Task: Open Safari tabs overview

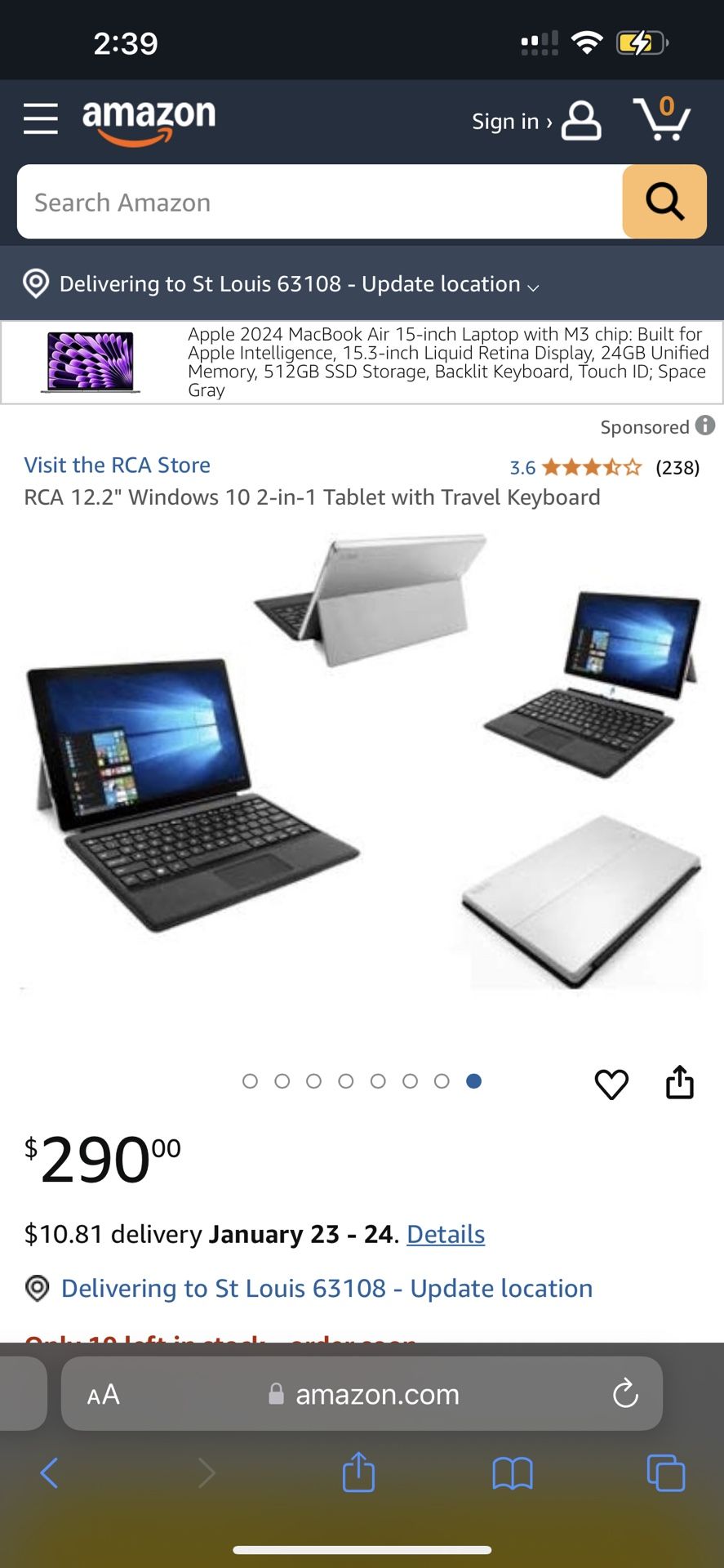Action: (x=666, y=1472)
